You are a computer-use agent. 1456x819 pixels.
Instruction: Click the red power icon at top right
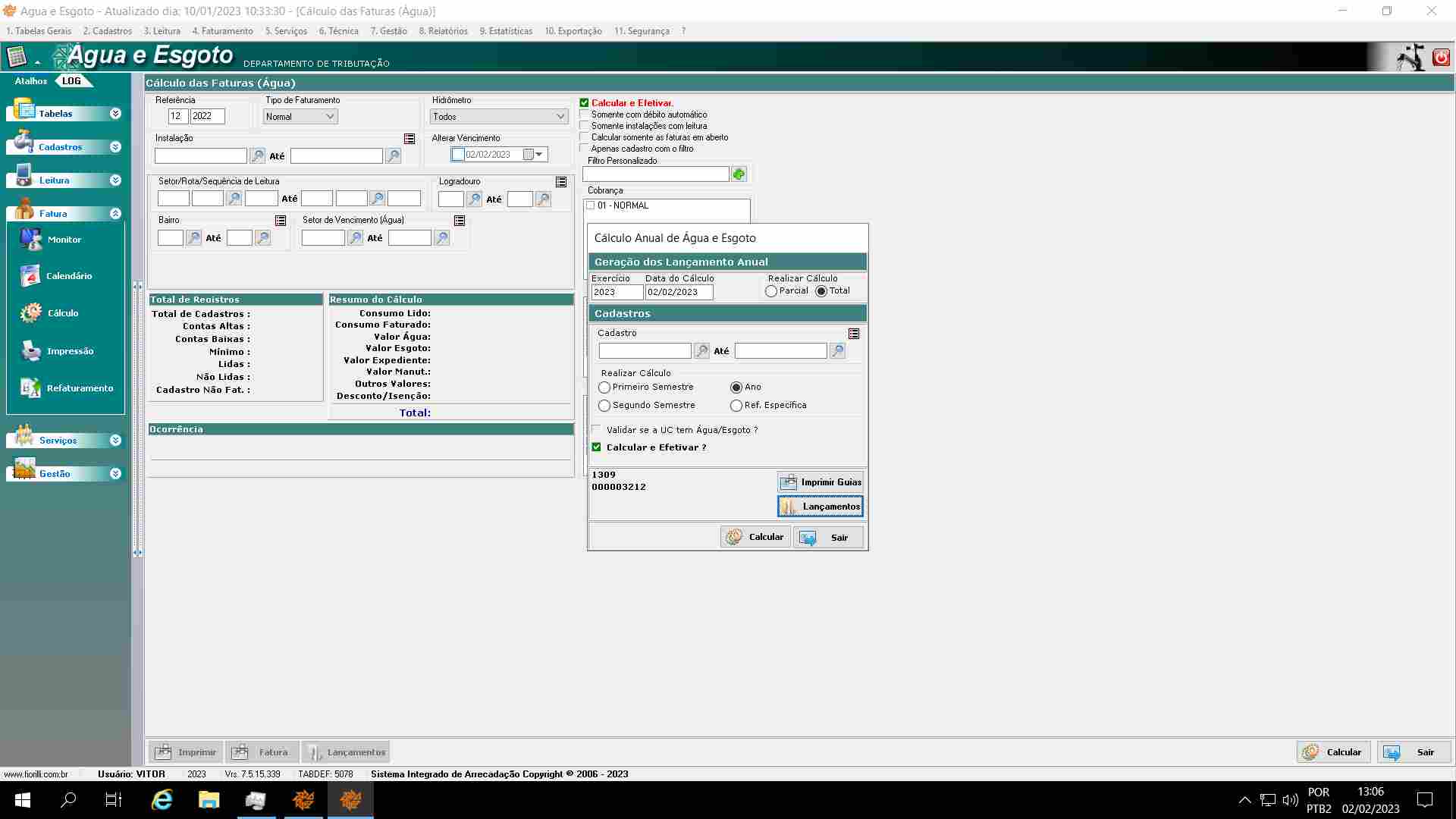pos(1441,58)
